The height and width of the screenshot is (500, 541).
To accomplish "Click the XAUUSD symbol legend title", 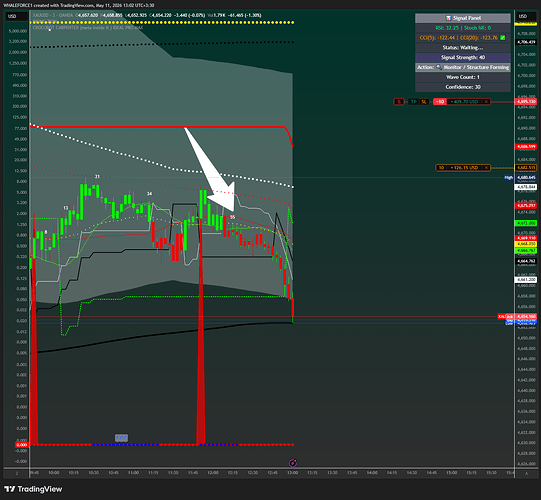I will tap(52, 16).
